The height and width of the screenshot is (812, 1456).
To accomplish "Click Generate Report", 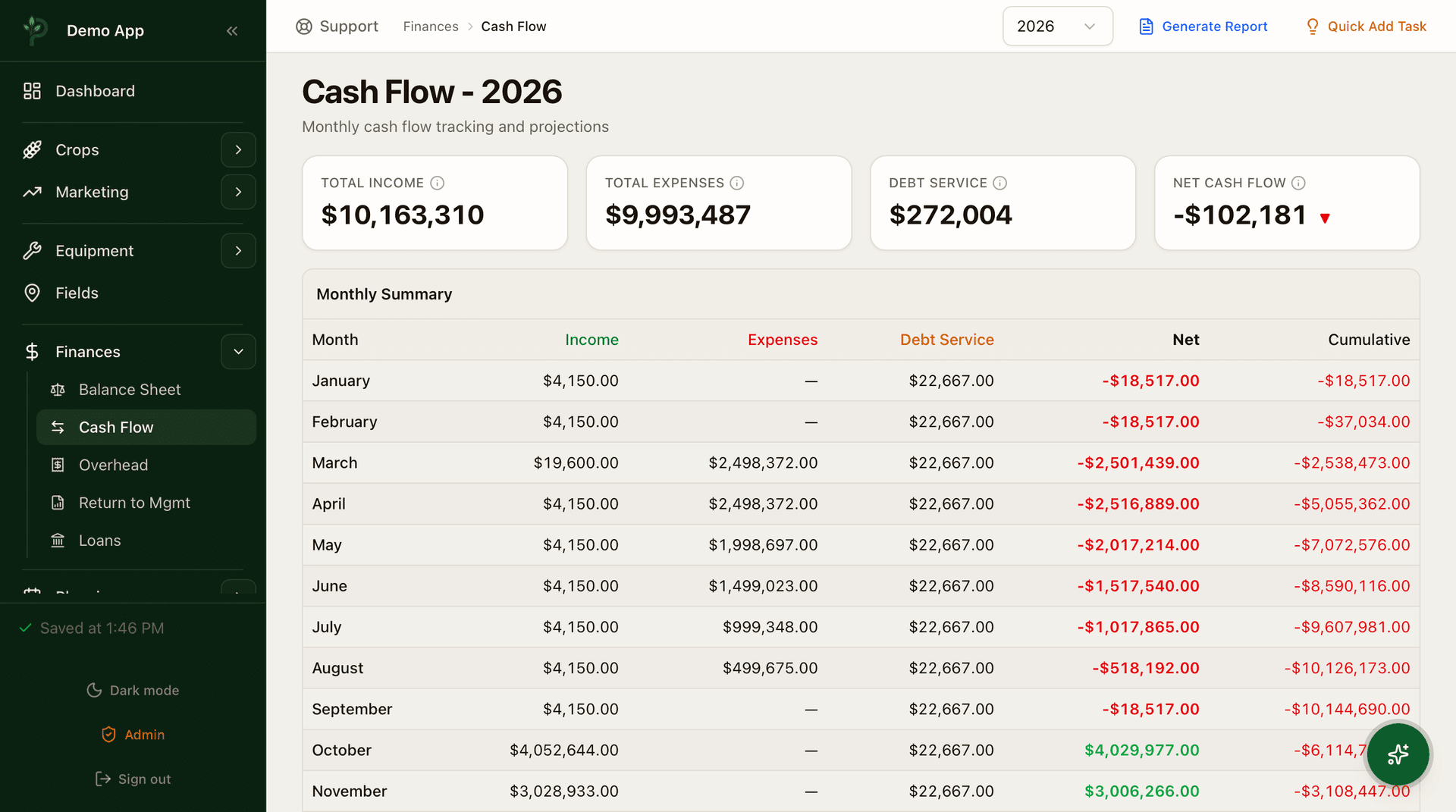I will [x=1203, y=26].
